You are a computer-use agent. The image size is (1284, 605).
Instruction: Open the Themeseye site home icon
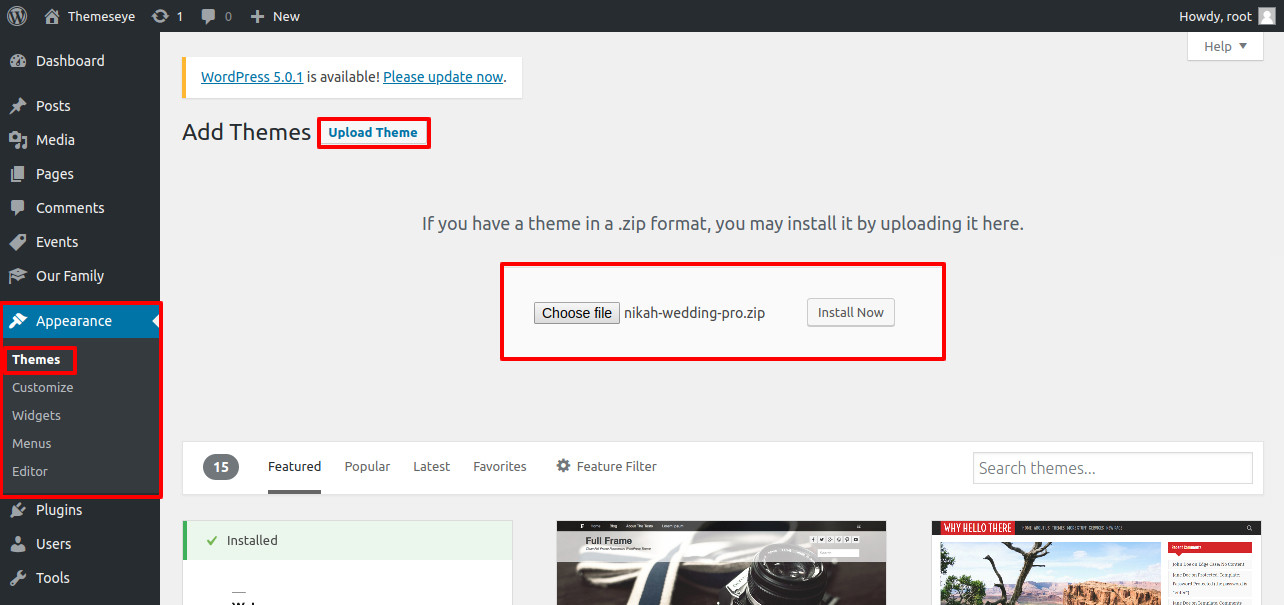pyautogui.click(x=52, y=16)
